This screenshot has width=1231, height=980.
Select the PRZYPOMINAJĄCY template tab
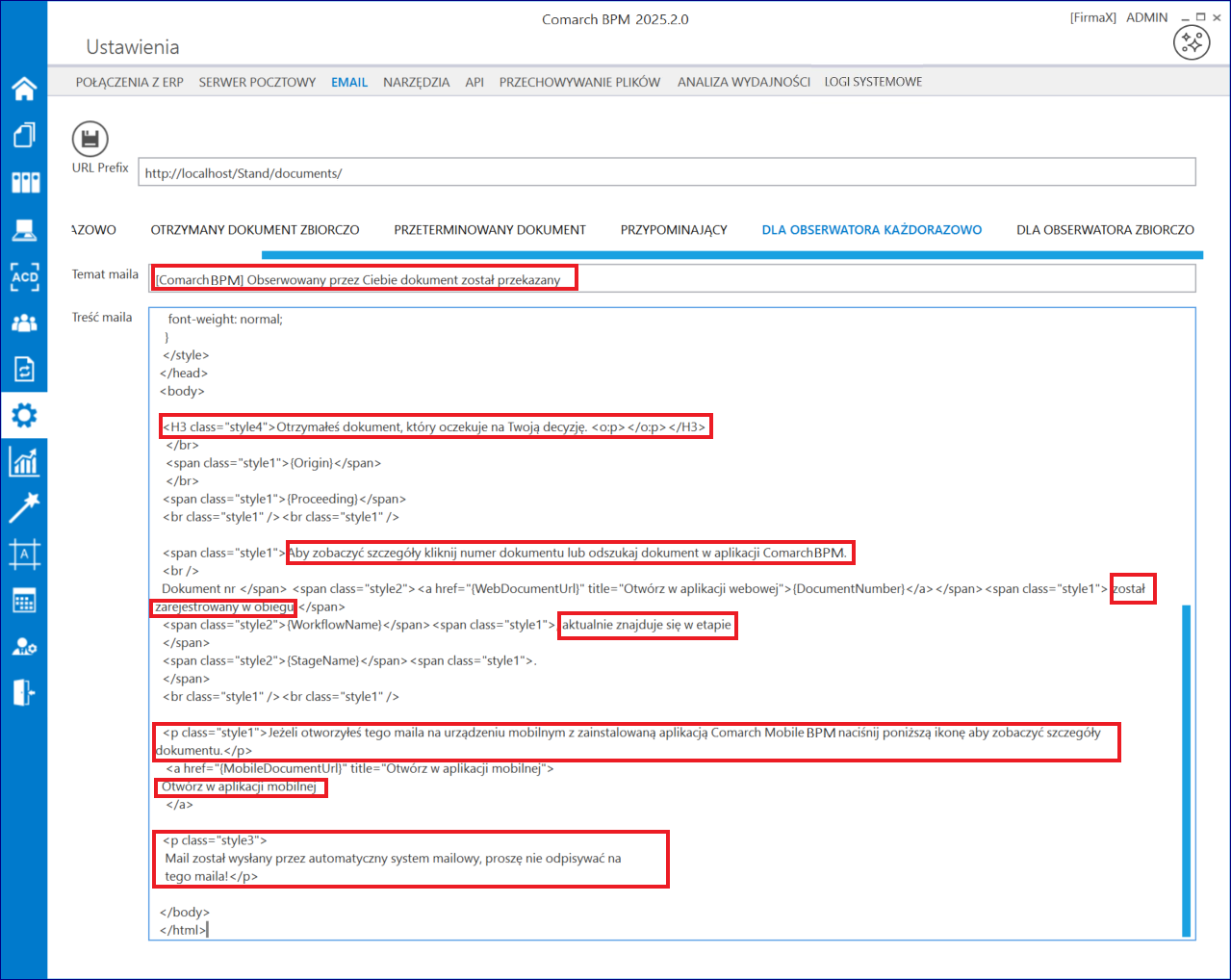click(x=674, y=230)
